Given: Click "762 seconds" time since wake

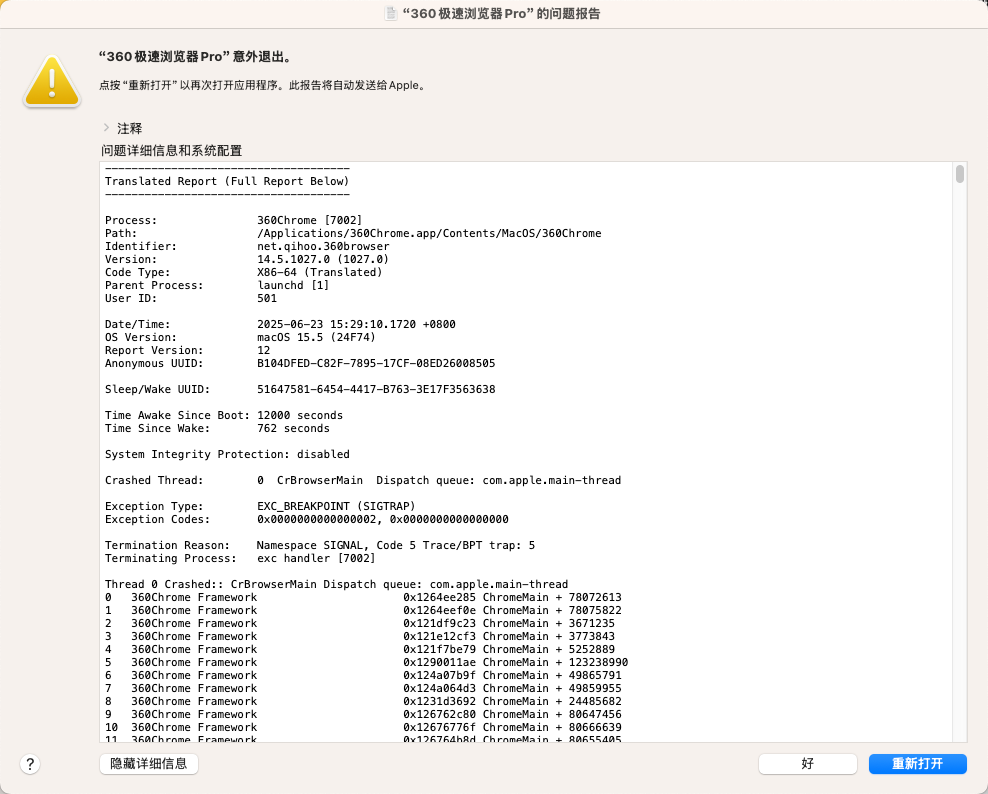Looking at the screenshot, I should coord(293,429).
